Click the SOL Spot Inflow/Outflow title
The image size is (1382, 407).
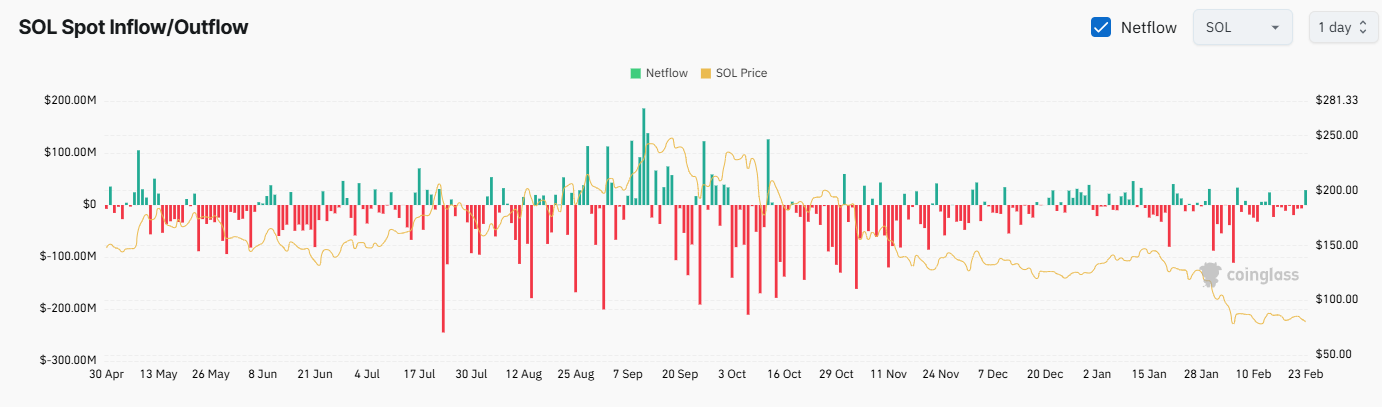click(x=134, y=27)
